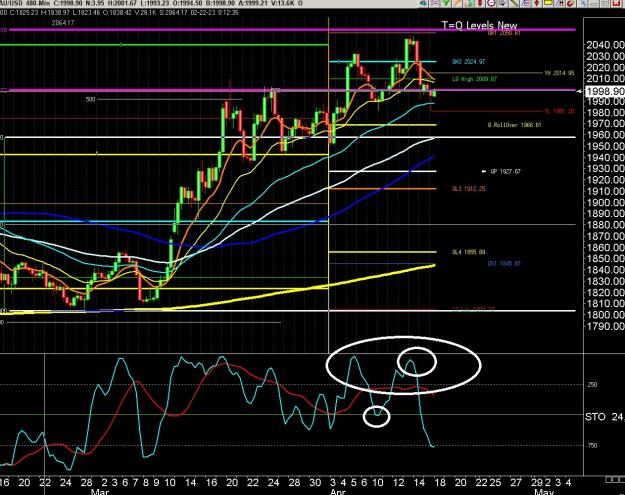Click the 'T=Q Levels New' chart label
Image resolution: width=625 pixels, height=495 pixels.
(480, 25)
